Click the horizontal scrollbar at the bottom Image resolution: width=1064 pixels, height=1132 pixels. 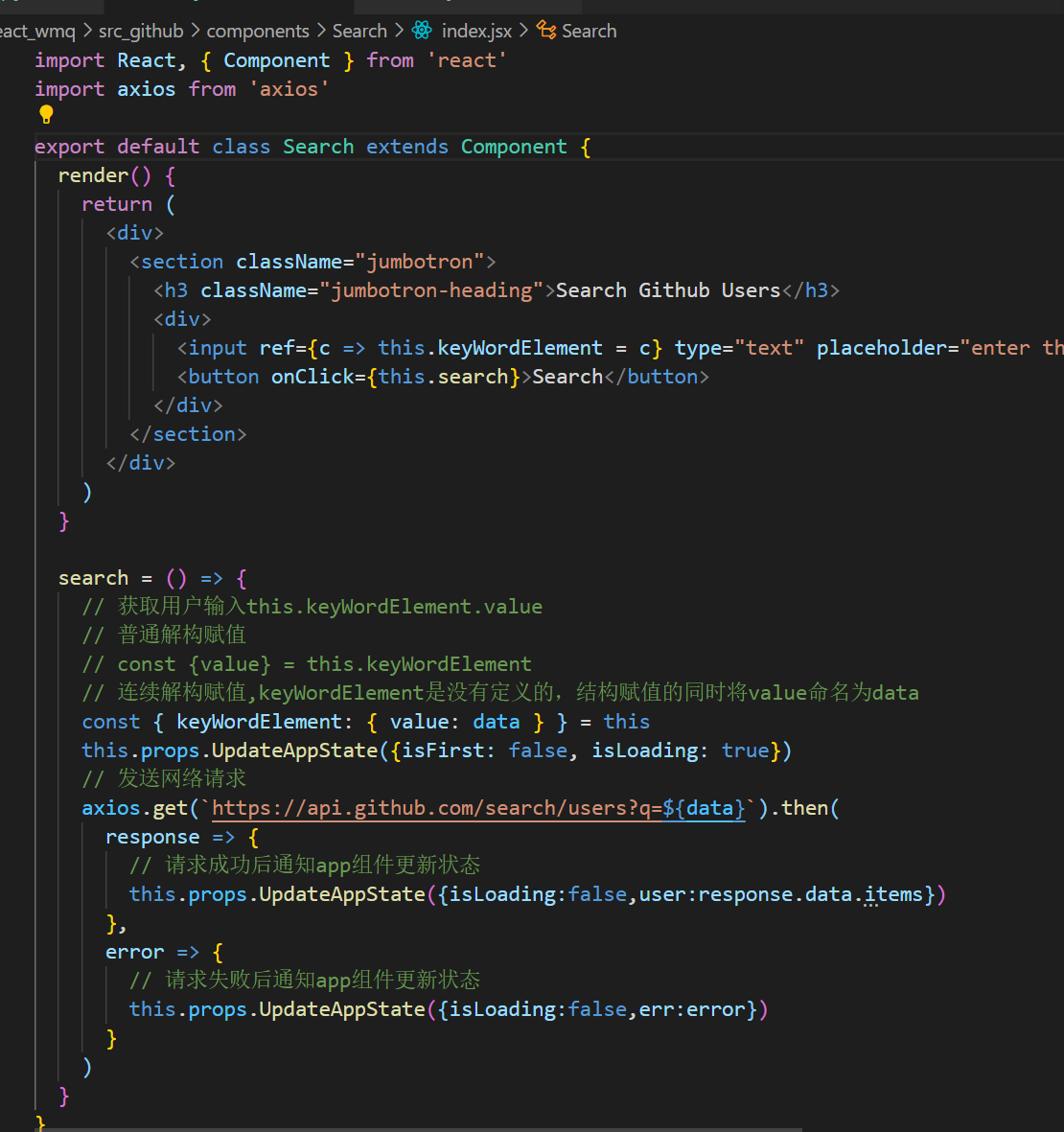(x=422, y=1128)
